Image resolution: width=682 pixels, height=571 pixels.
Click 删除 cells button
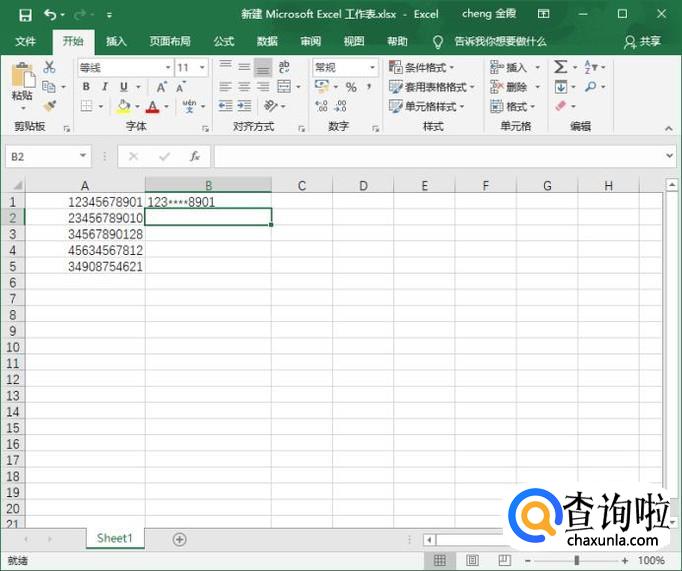pos(515,87)
